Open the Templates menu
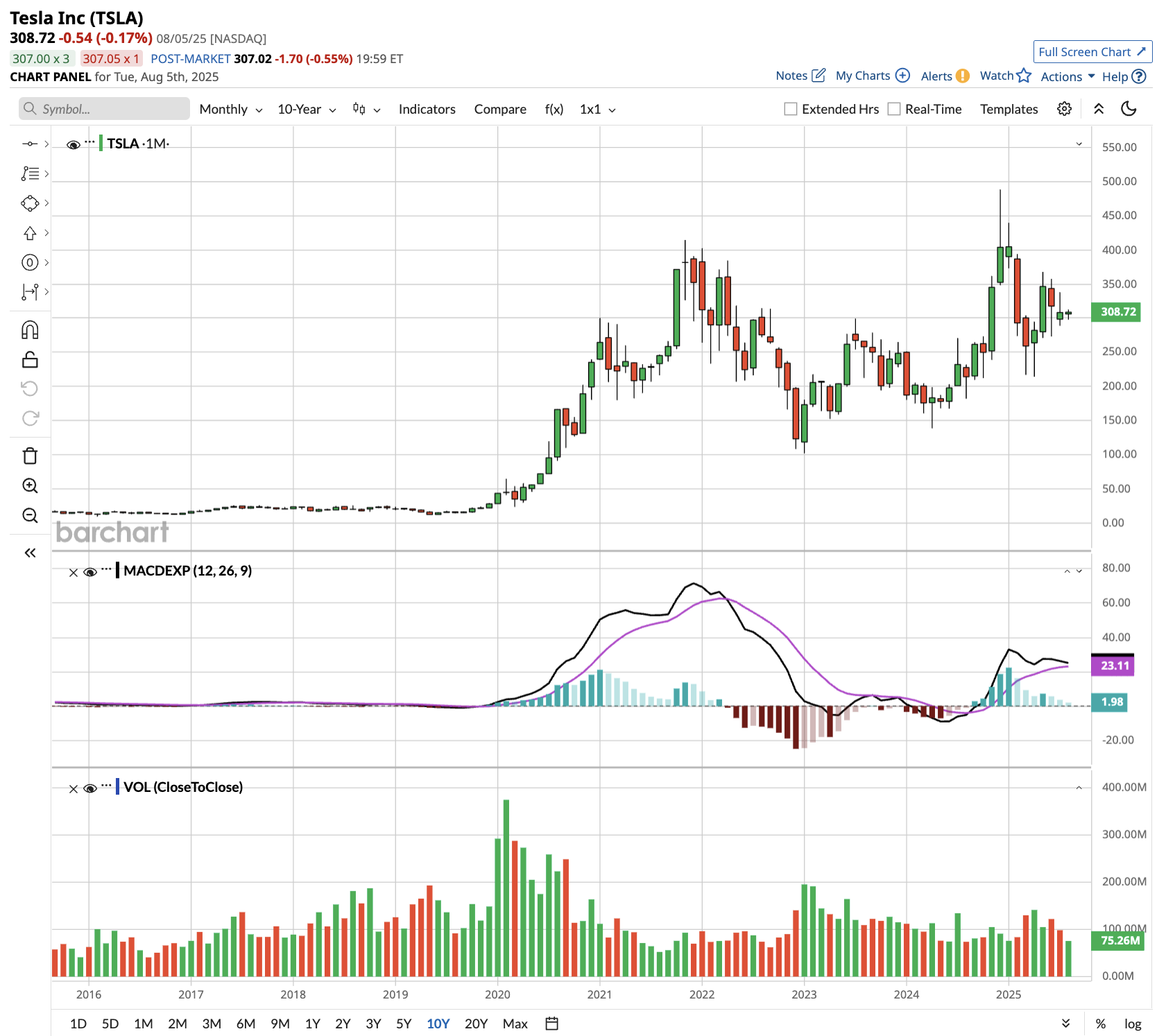1175x1036 pixels. pyautogui.click(x=1009, y=109)
